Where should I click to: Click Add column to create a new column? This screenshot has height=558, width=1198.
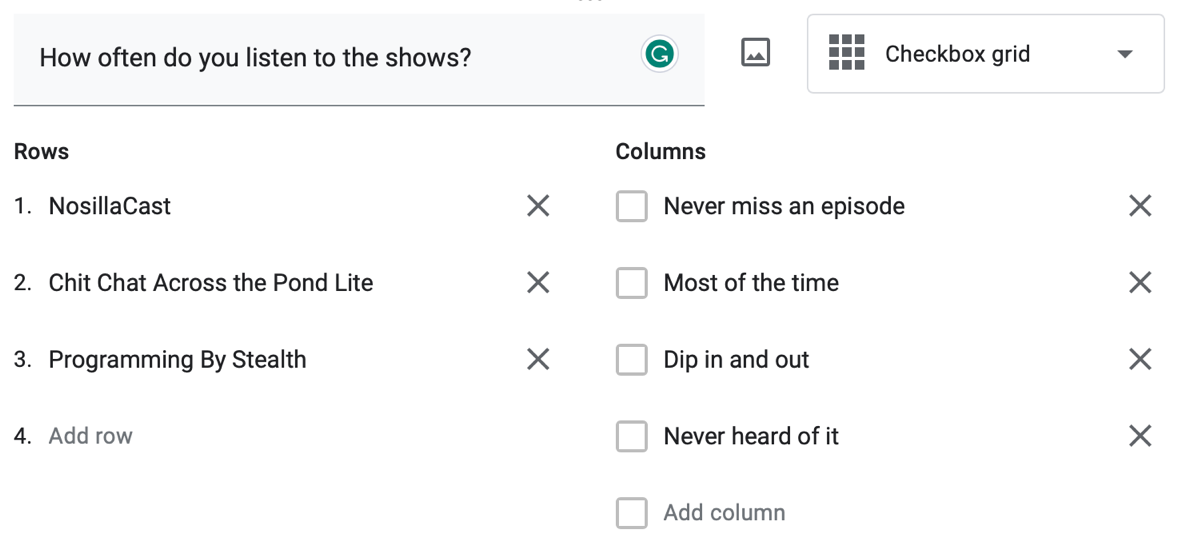[724, 513]
